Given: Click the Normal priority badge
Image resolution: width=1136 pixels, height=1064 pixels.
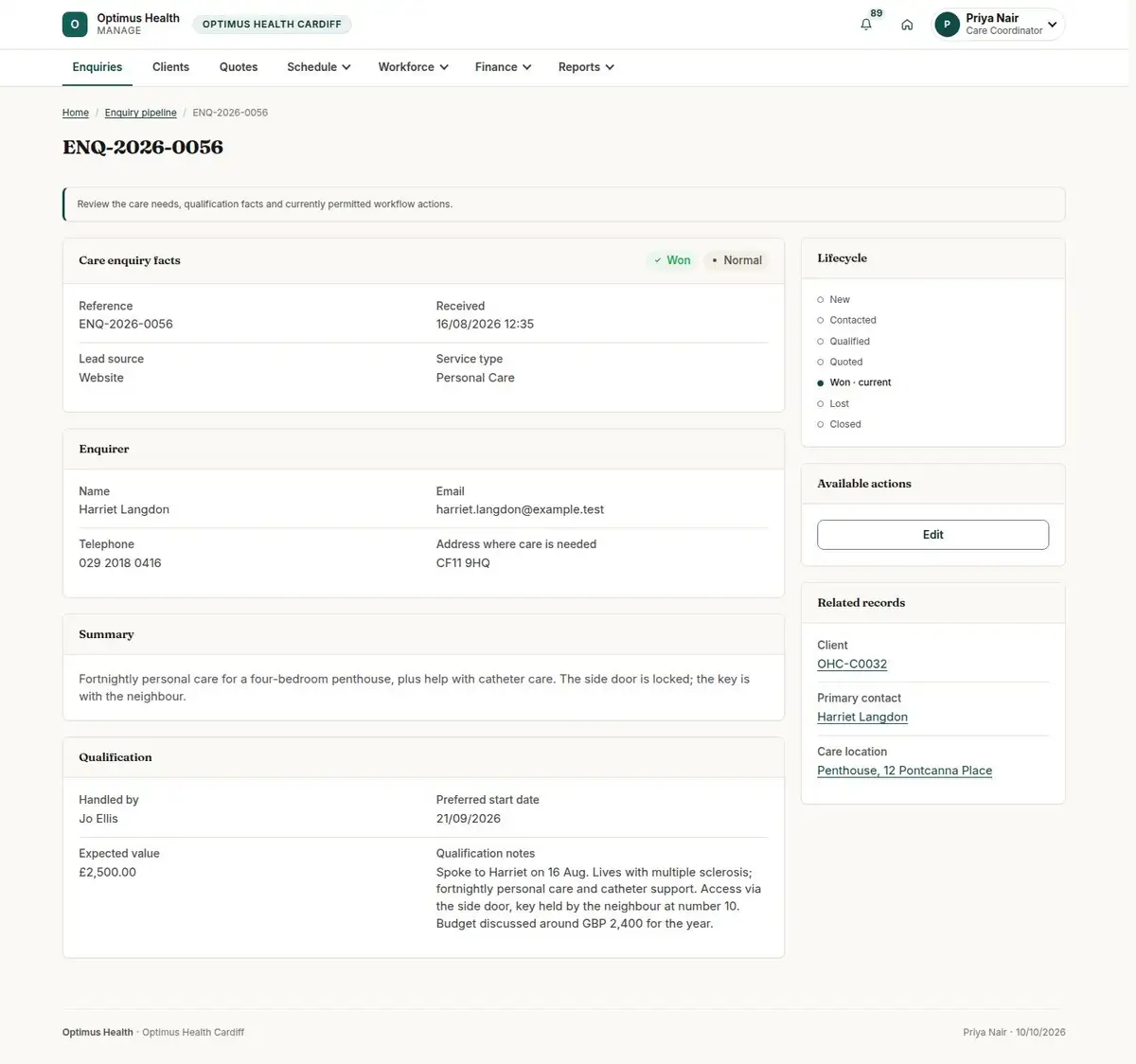Looking at the screenshot, I should (737, 260).
